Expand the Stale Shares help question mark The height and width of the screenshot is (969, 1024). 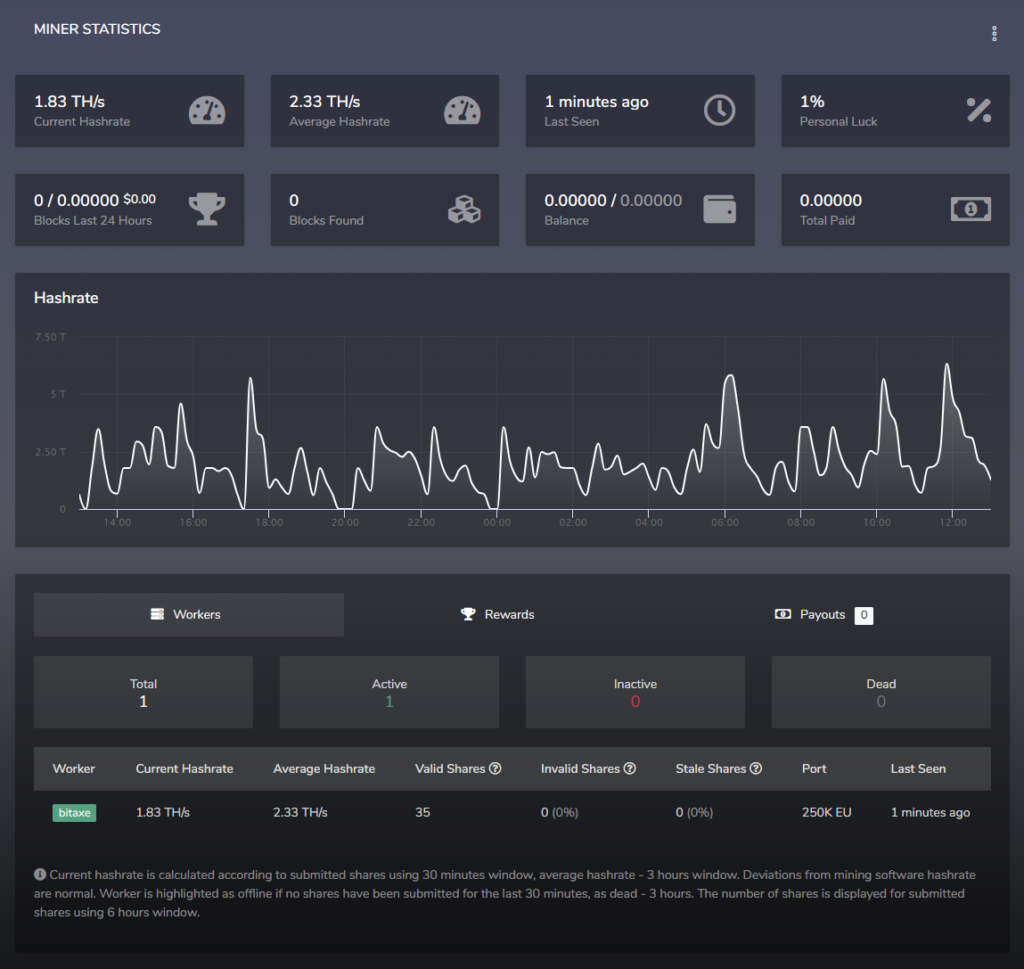(x=756, y=768)
